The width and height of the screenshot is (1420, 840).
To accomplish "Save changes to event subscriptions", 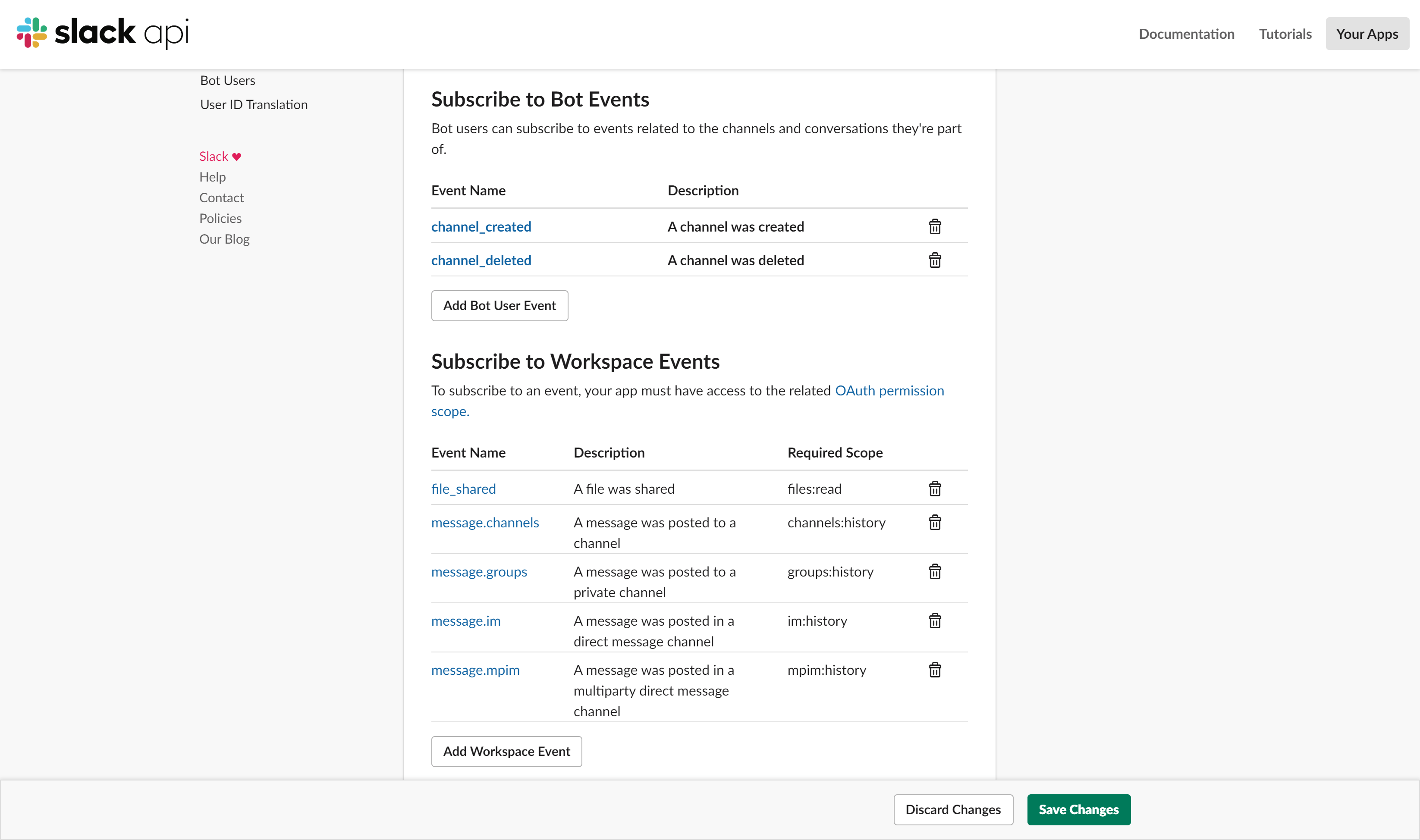I will tap(1079, 809).
